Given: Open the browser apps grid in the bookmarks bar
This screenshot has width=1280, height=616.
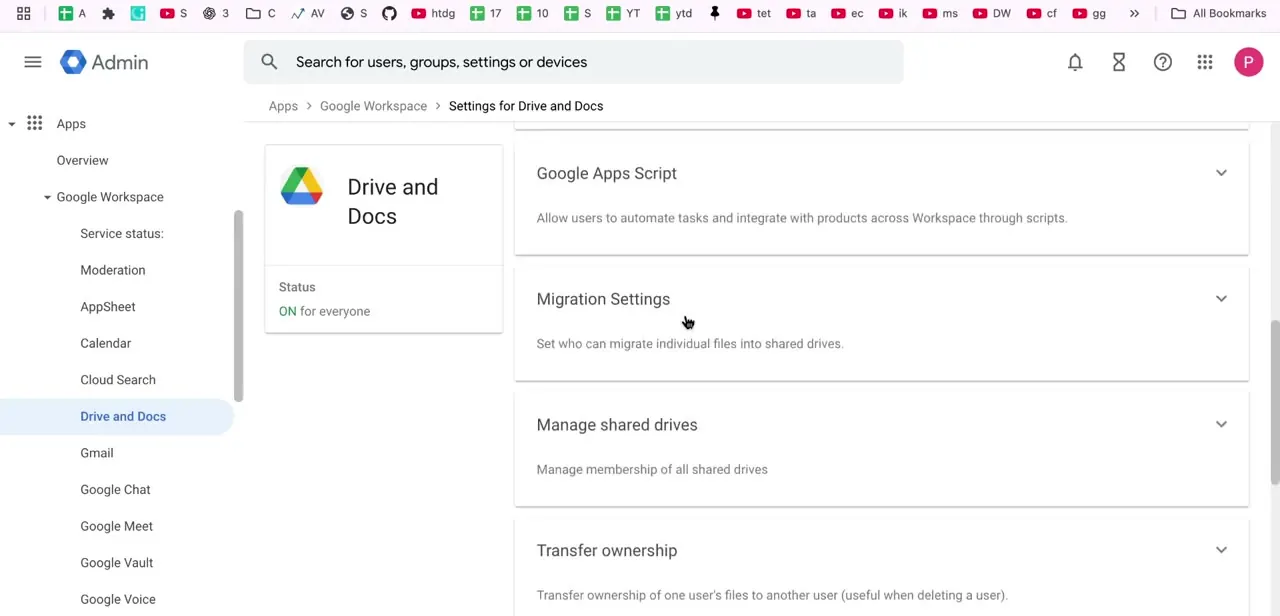Looking at the screenshot, I should pos(23,13).
